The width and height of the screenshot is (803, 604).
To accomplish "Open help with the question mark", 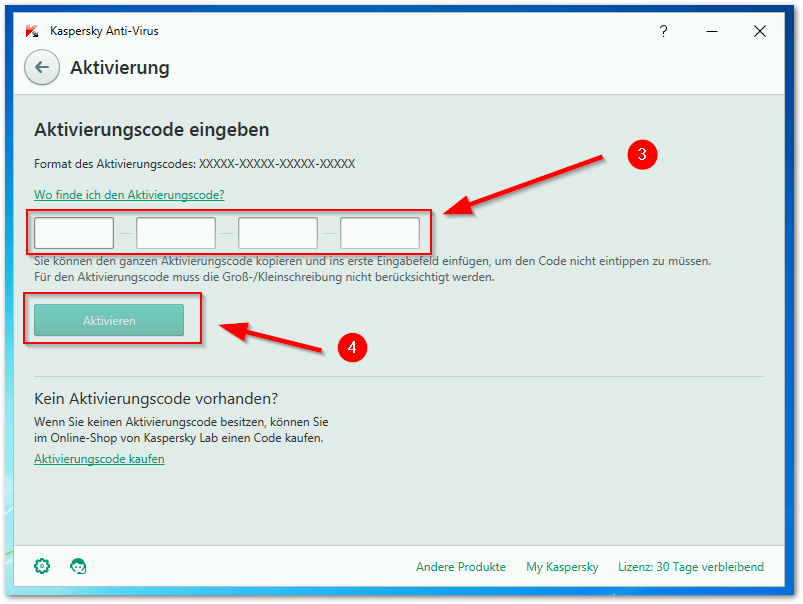I will click(664, 31).
